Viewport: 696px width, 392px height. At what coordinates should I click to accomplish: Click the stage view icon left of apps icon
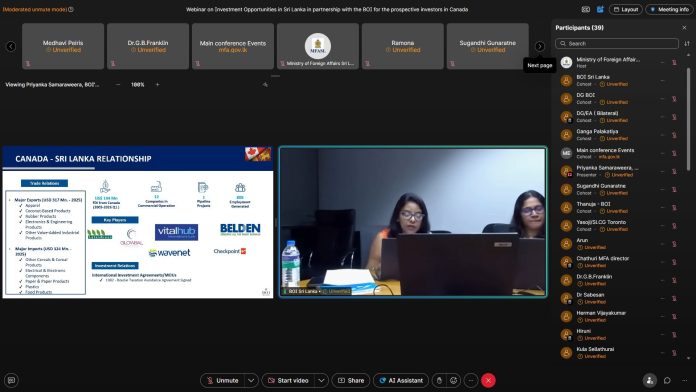[586, 9]
